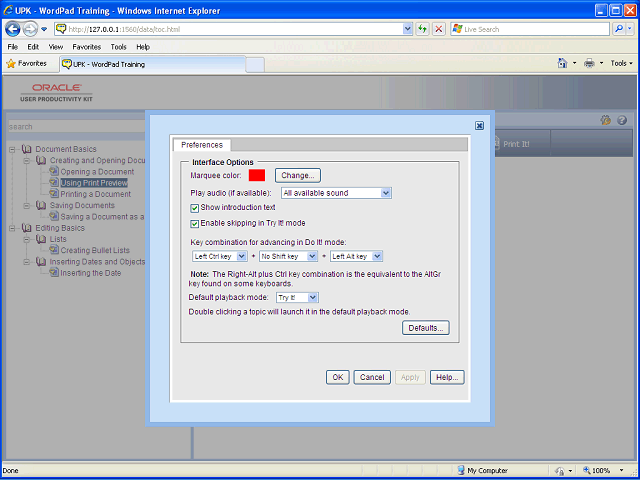Close the Preferences dialog with X icon

pos(480,126)
